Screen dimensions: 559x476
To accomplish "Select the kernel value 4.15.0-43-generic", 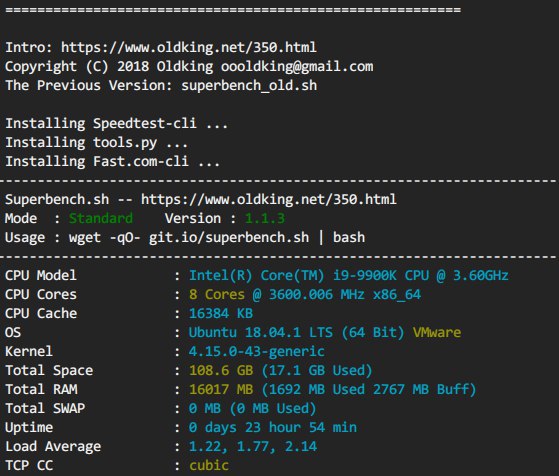I will click(x=256, y=352).
